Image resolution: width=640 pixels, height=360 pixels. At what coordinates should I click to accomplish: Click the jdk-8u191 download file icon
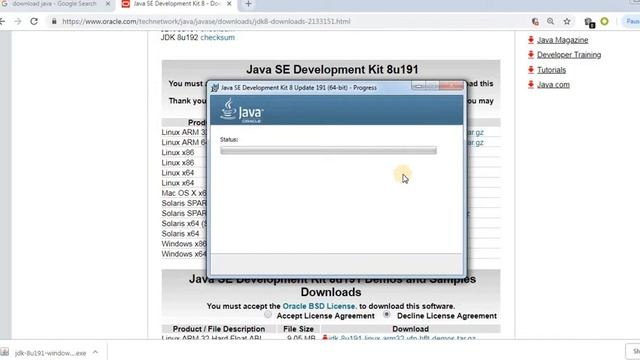point(5,352)
